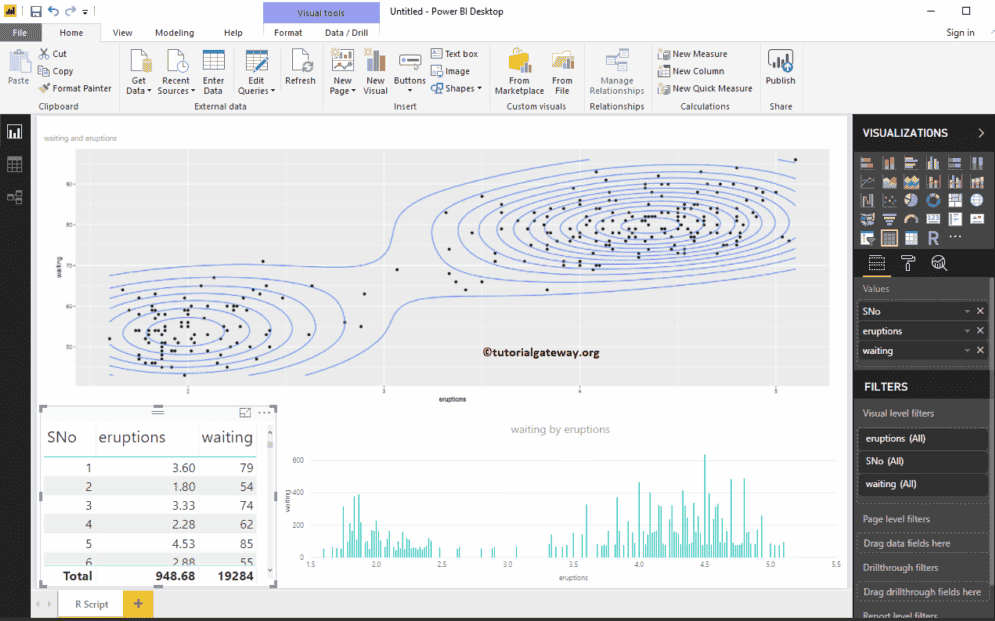Open the Data / Drill tab
Image resolution: width=995 pixels, height=621 pixels.
(x=346, y=33)
